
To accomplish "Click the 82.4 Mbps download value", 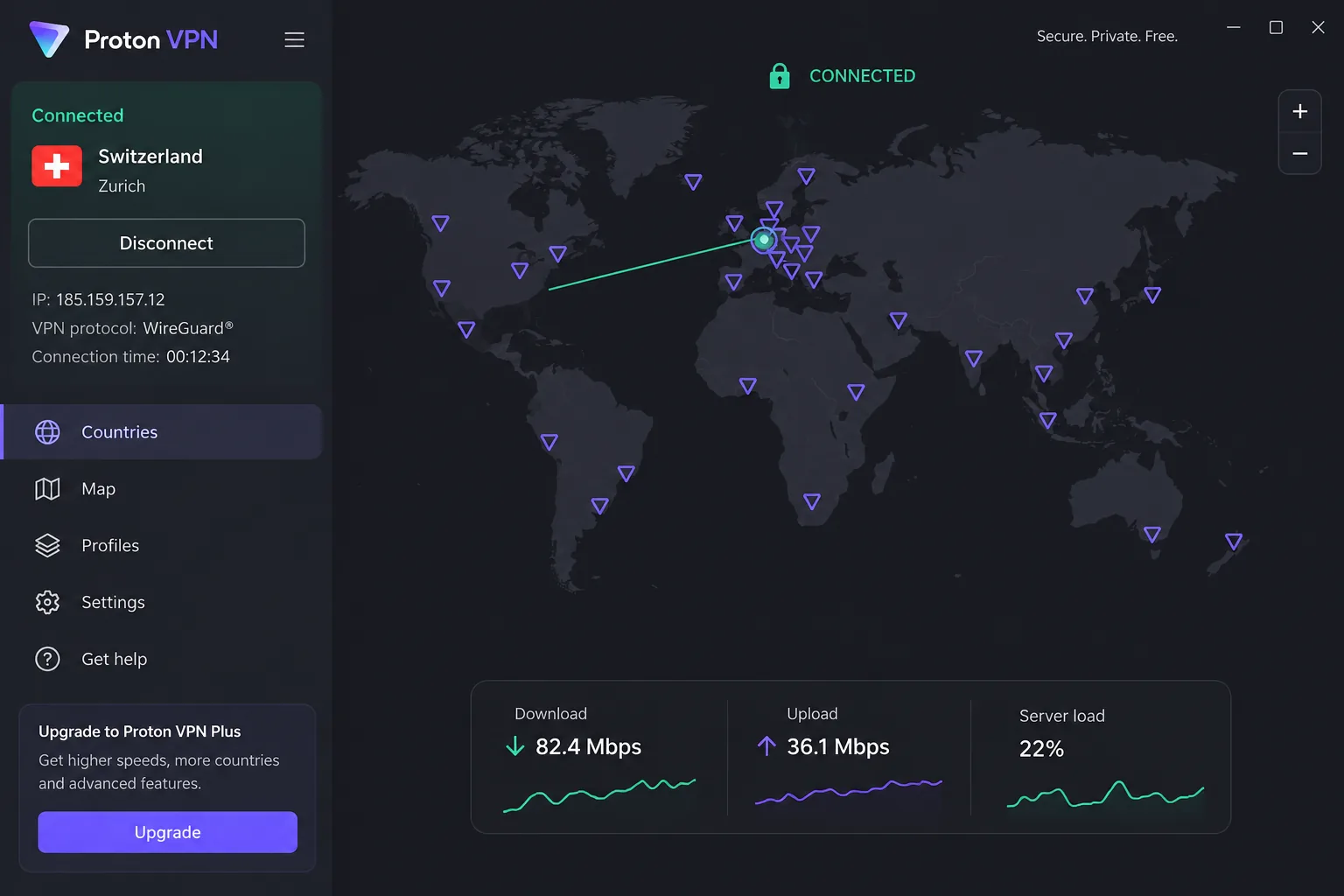I will coord(588,746).
